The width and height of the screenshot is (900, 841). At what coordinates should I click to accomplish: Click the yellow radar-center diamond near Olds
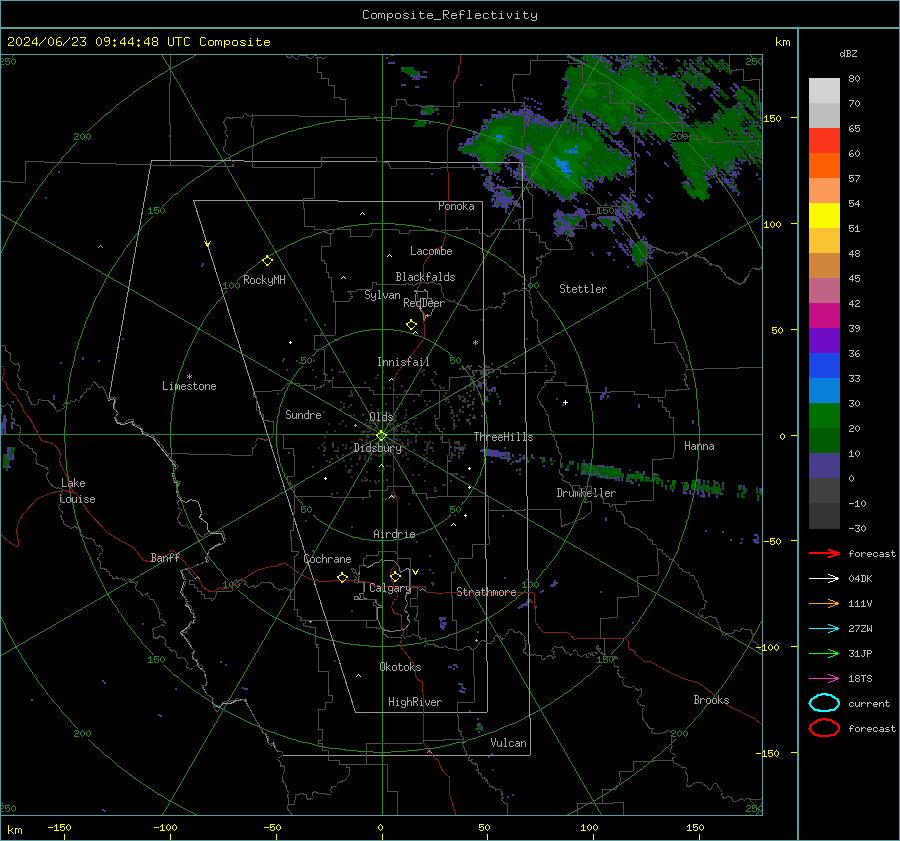(x=381, y=436)
